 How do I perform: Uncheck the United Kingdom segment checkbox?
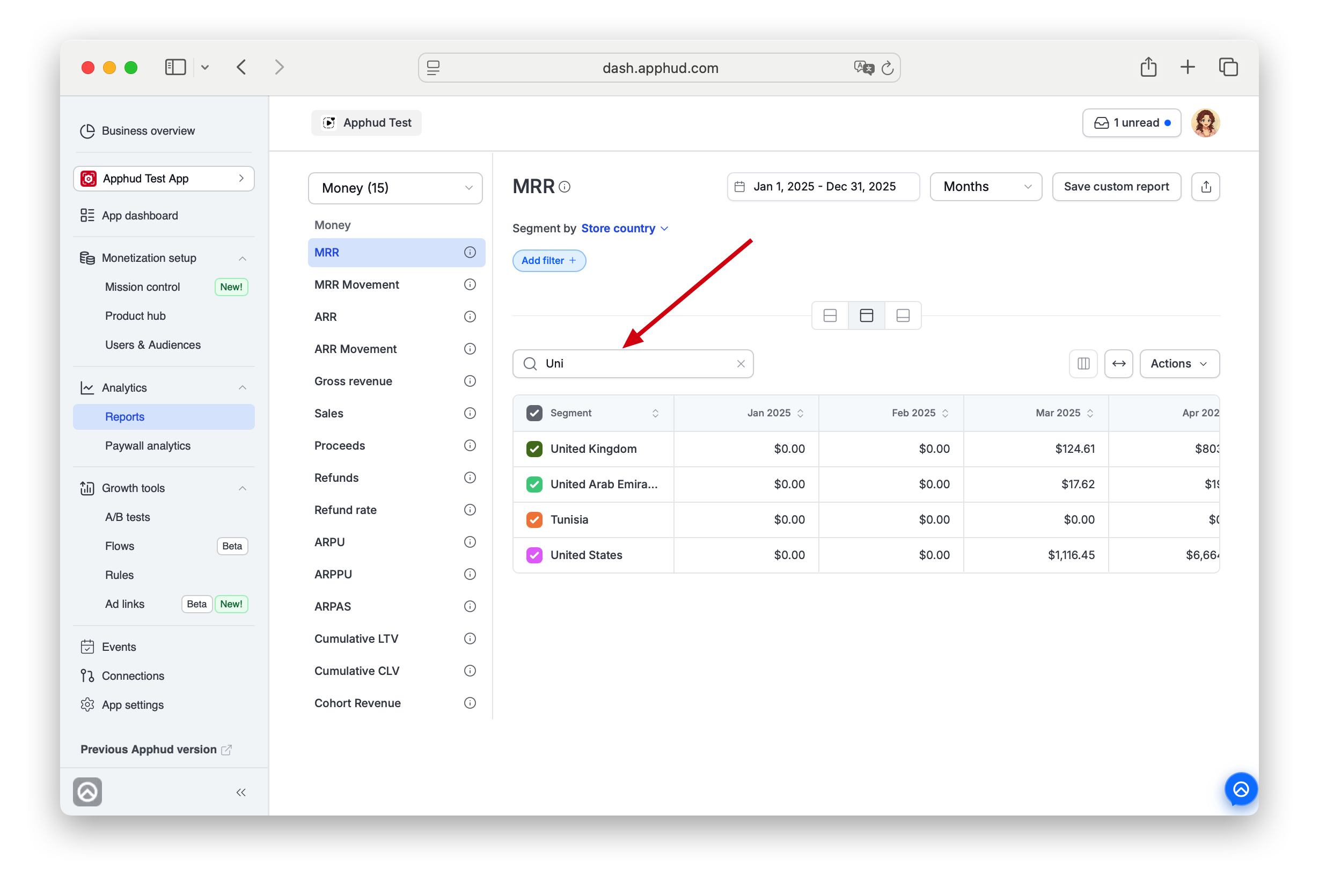(x=534, y=449)
